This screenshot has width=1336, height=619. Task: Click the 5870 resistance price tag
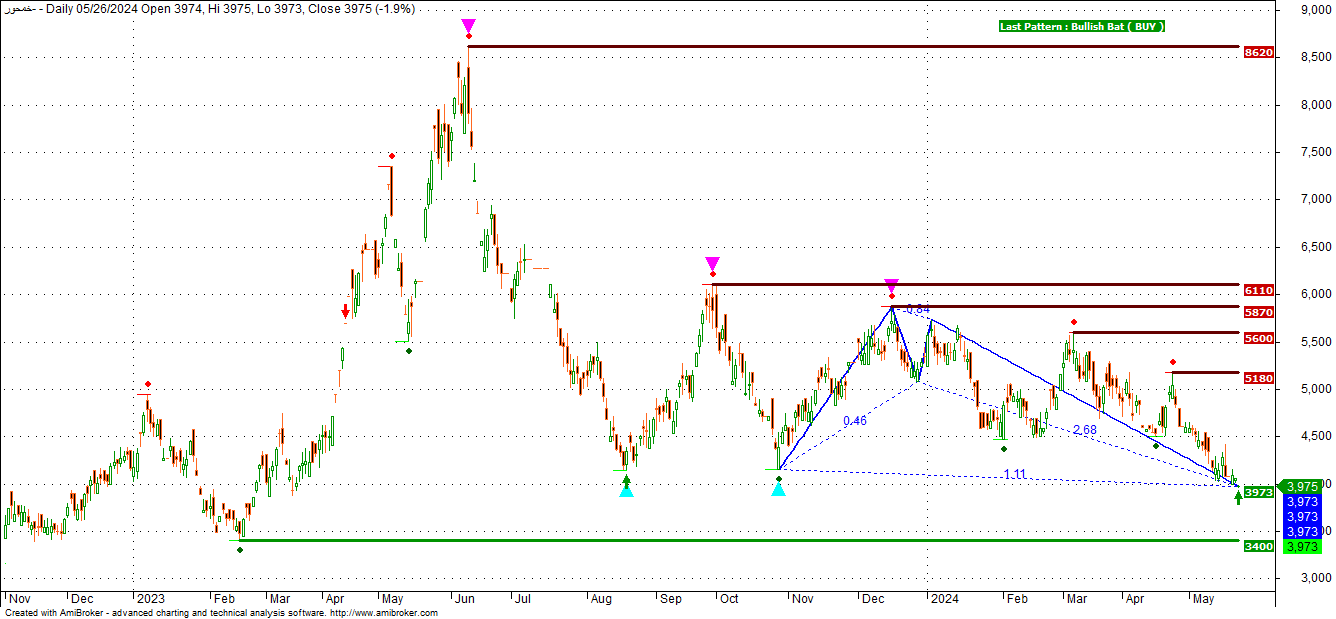[1259, 312]
